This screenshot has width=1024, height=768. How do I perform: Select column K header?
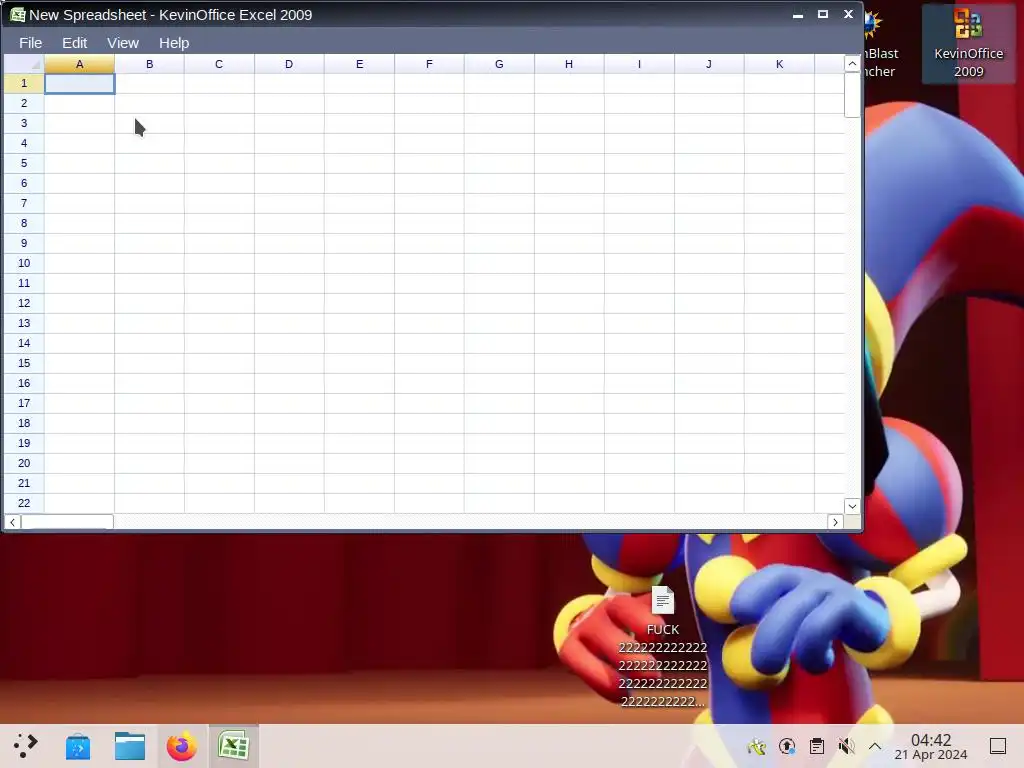point(779,64)
